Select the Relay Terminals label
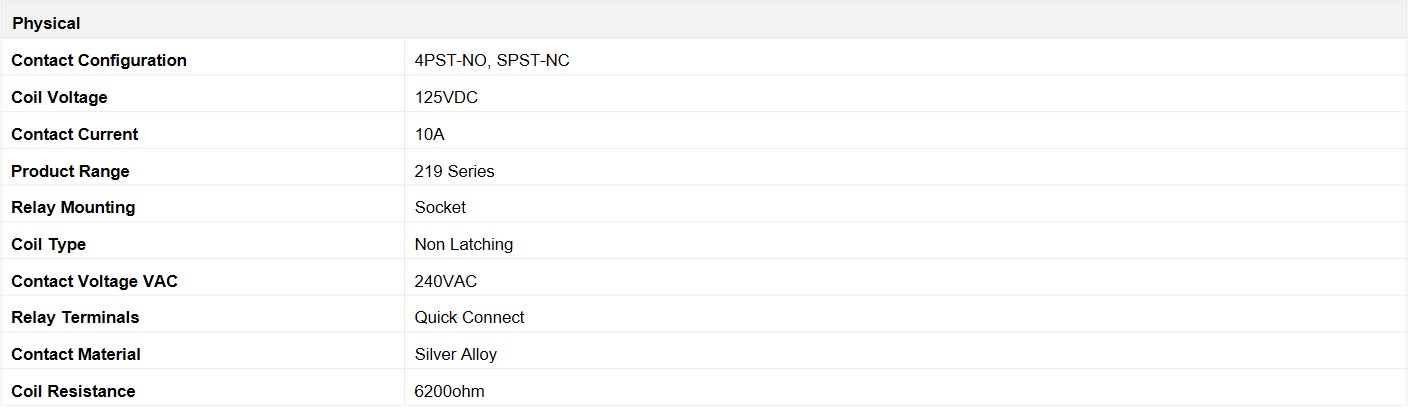This screenshot has width=1408, height=411. coord(75,317)
